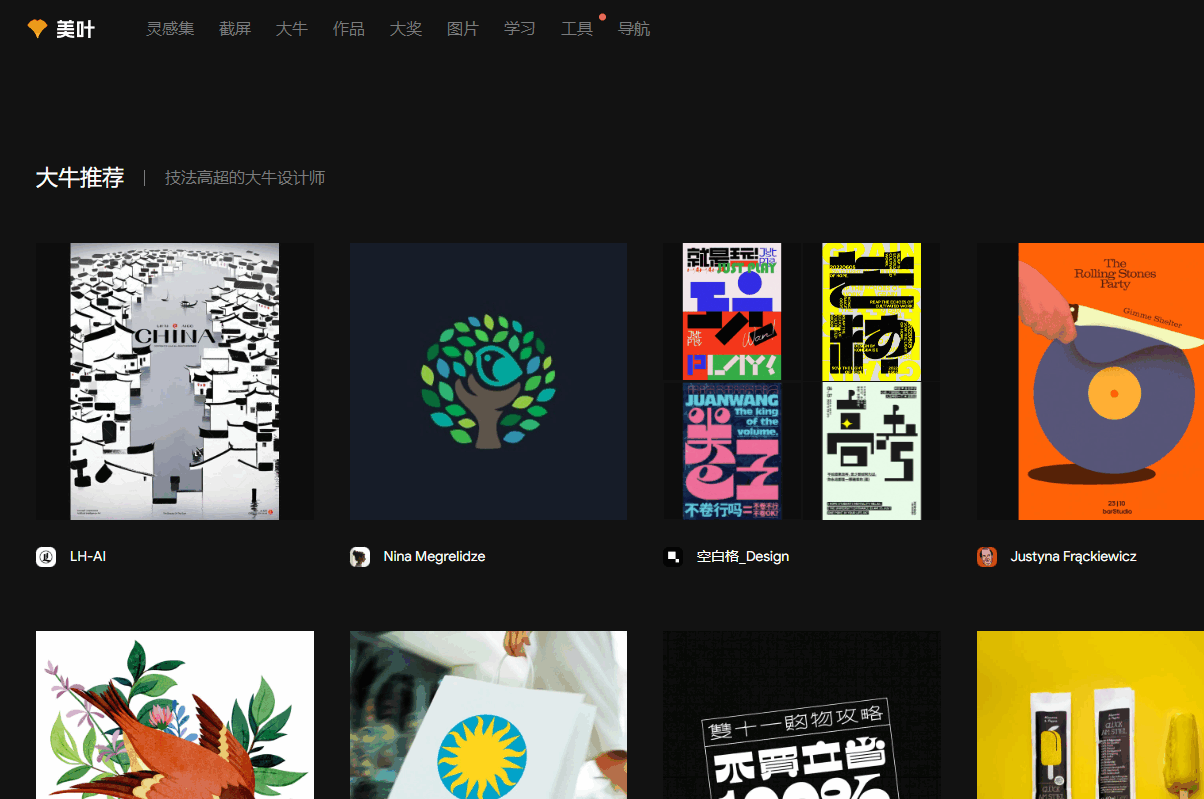
Task: Open the 图片 navigation link
Action: tap(463, 29)
